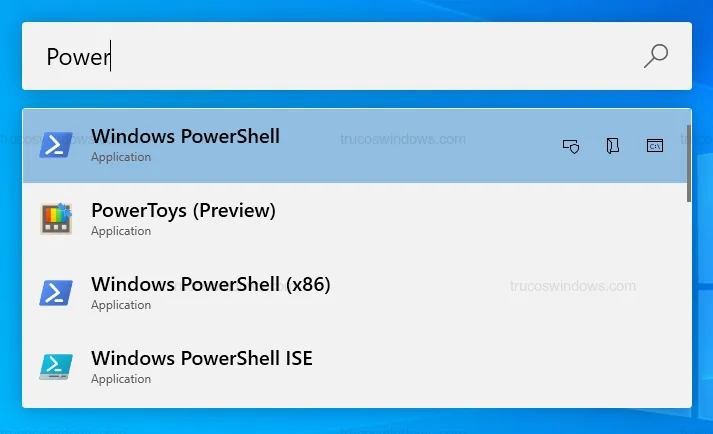713x434 pixels.
Task: Click "Application" subtitle under first Windows PowerShell
Action: [x=121, y=157]
